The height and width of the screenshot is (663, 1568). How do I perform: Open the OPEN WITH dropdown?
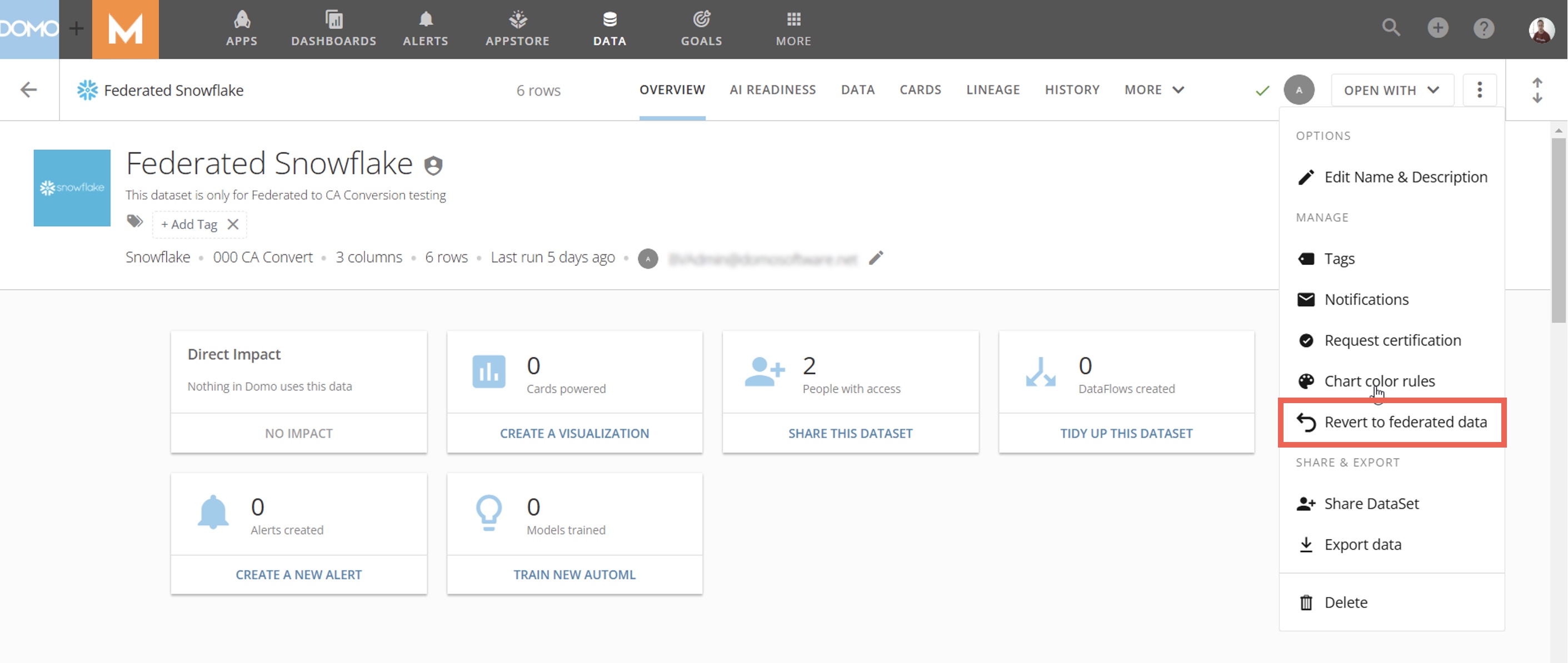point(1392,90)
